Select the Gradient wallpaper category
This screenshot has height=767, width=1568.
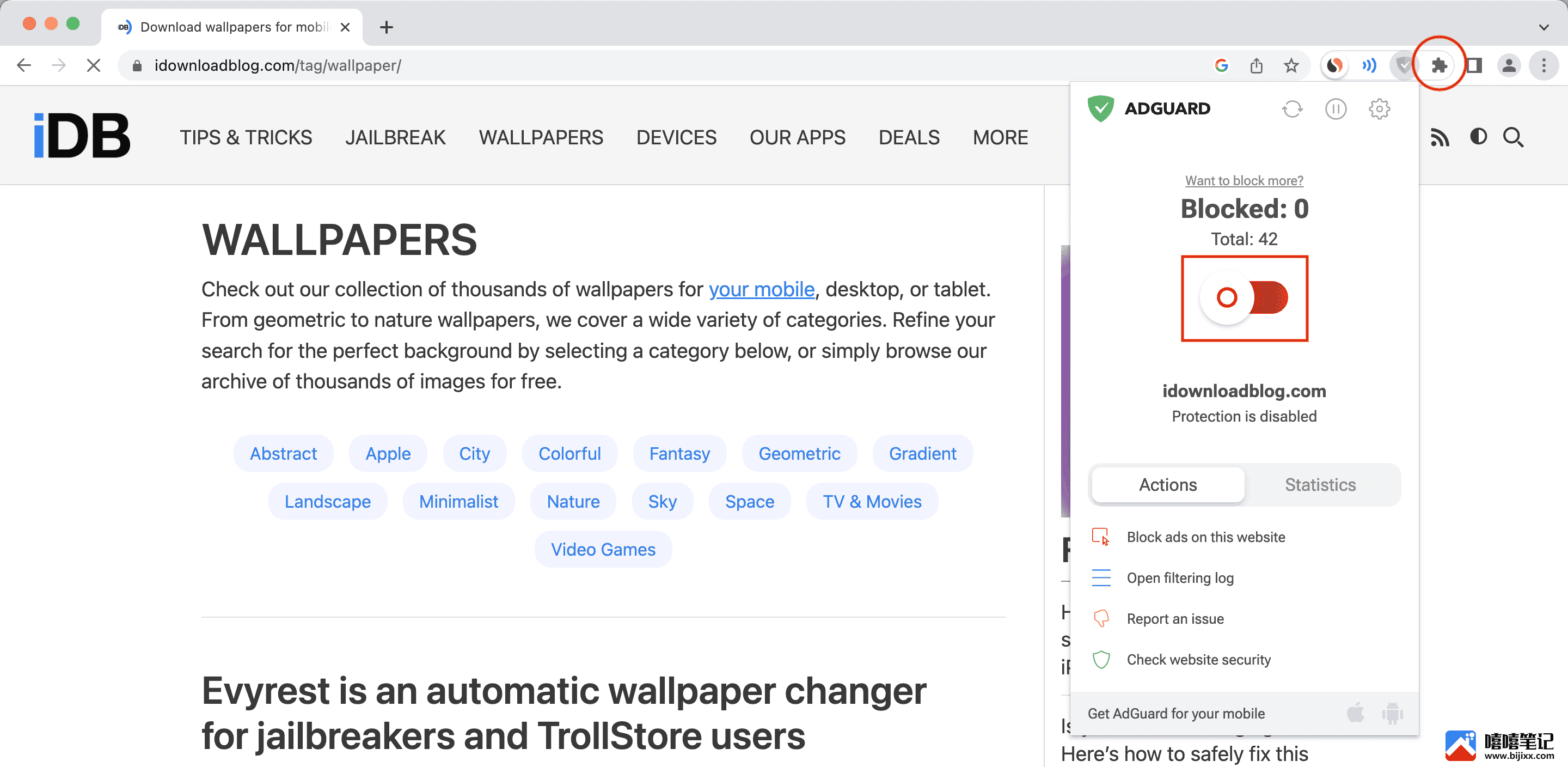922,453
